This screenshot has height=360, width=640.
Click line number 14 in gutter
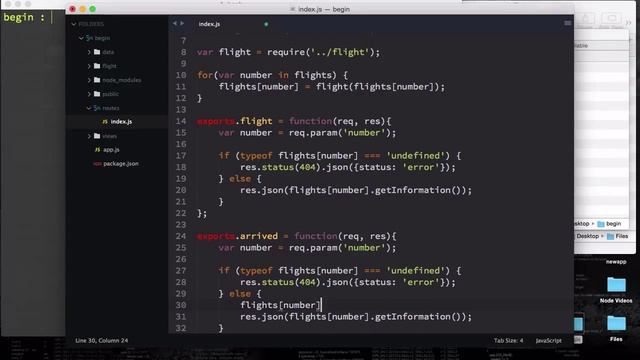181,121
